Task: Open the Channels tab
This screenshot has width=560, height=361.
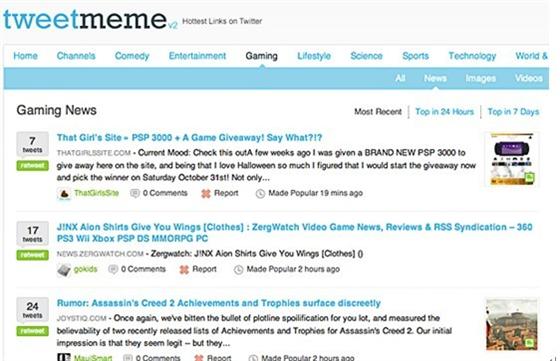Action: coord(76,56)
